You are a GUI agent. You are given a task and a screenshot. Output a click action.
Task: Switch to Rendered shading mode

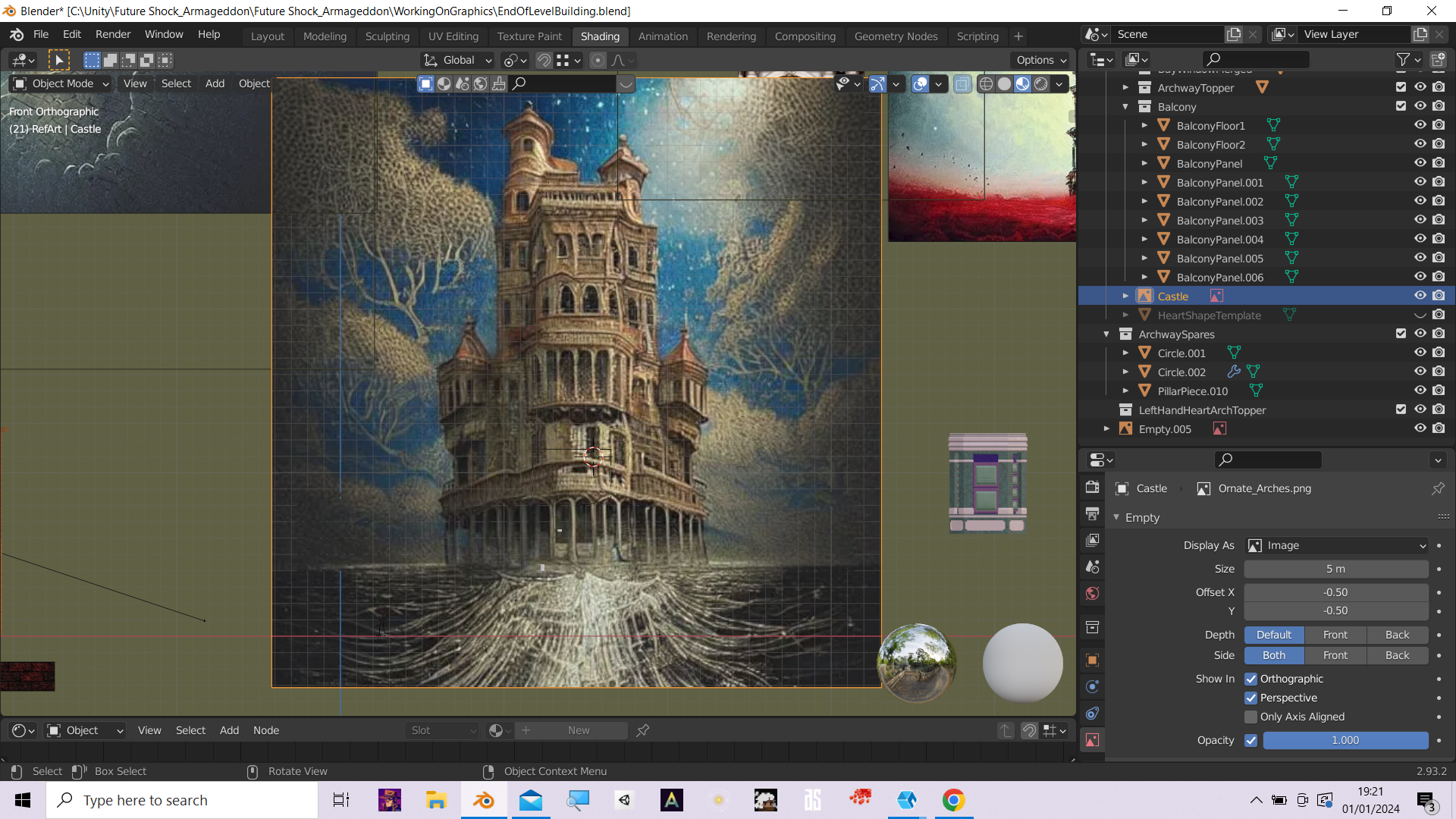[x=1041, y=83]
